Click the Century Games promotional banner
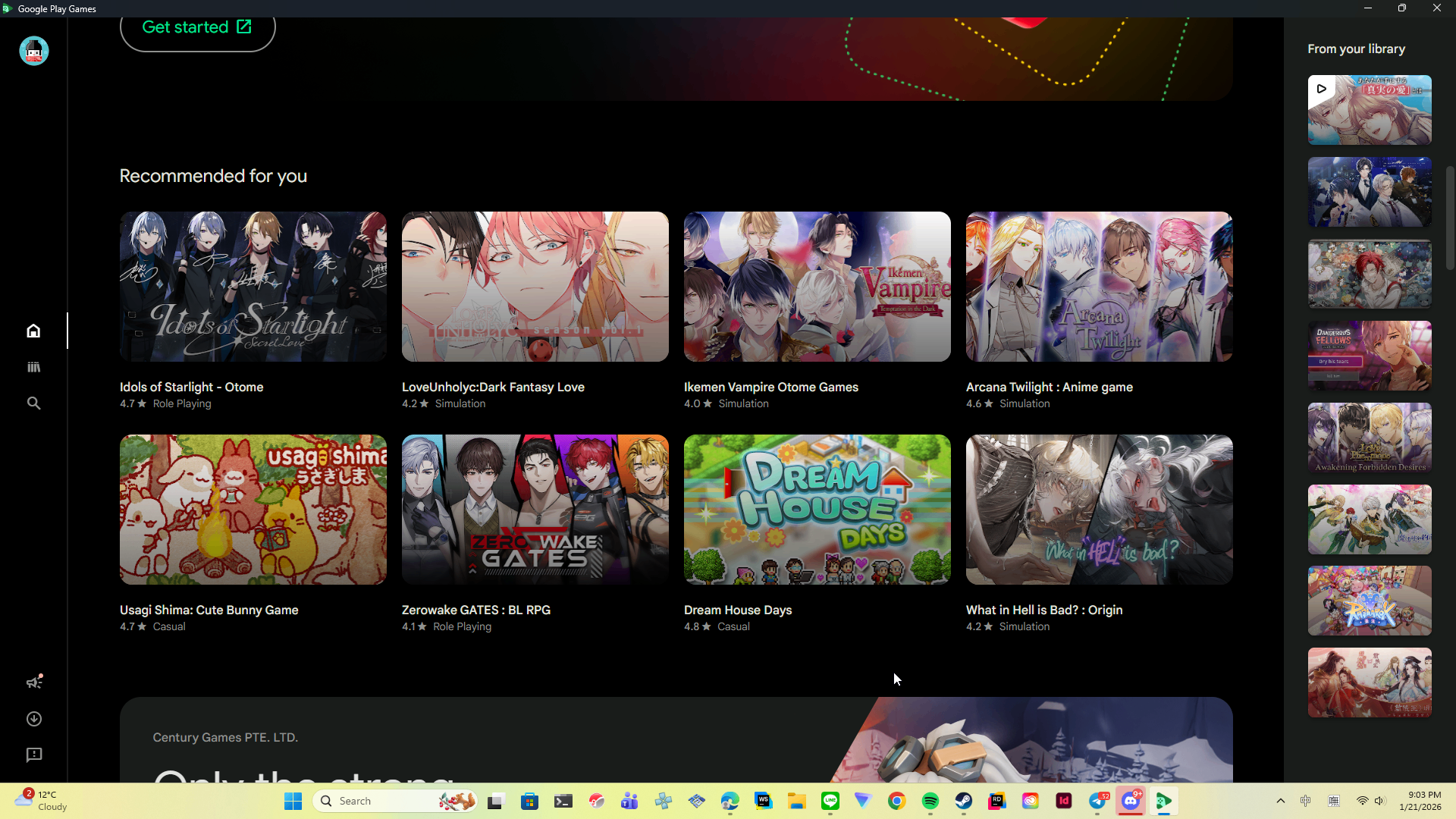This screenshot has width=1456, height=819. coord(675,739)
